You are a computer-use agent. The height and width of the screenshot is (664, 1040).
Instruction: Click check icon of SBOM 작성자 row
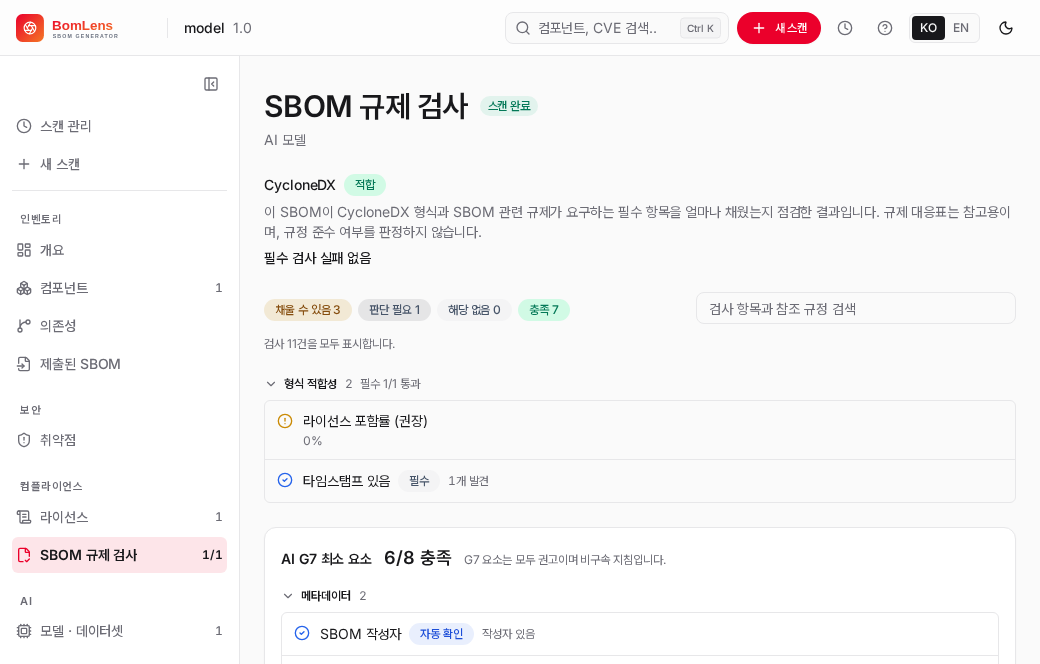tap(302, 633)
